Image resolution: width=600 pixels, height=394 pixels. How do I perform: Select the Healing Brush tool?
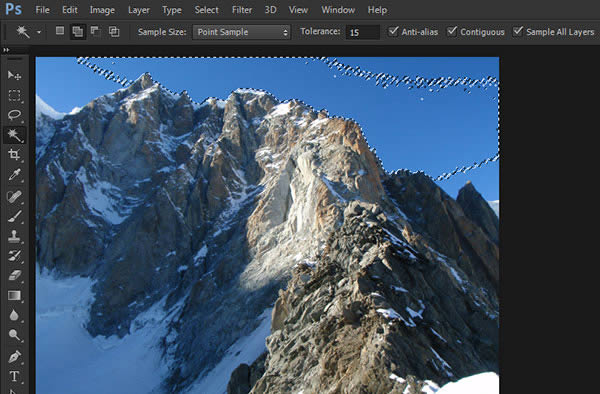tap(14, 196)
